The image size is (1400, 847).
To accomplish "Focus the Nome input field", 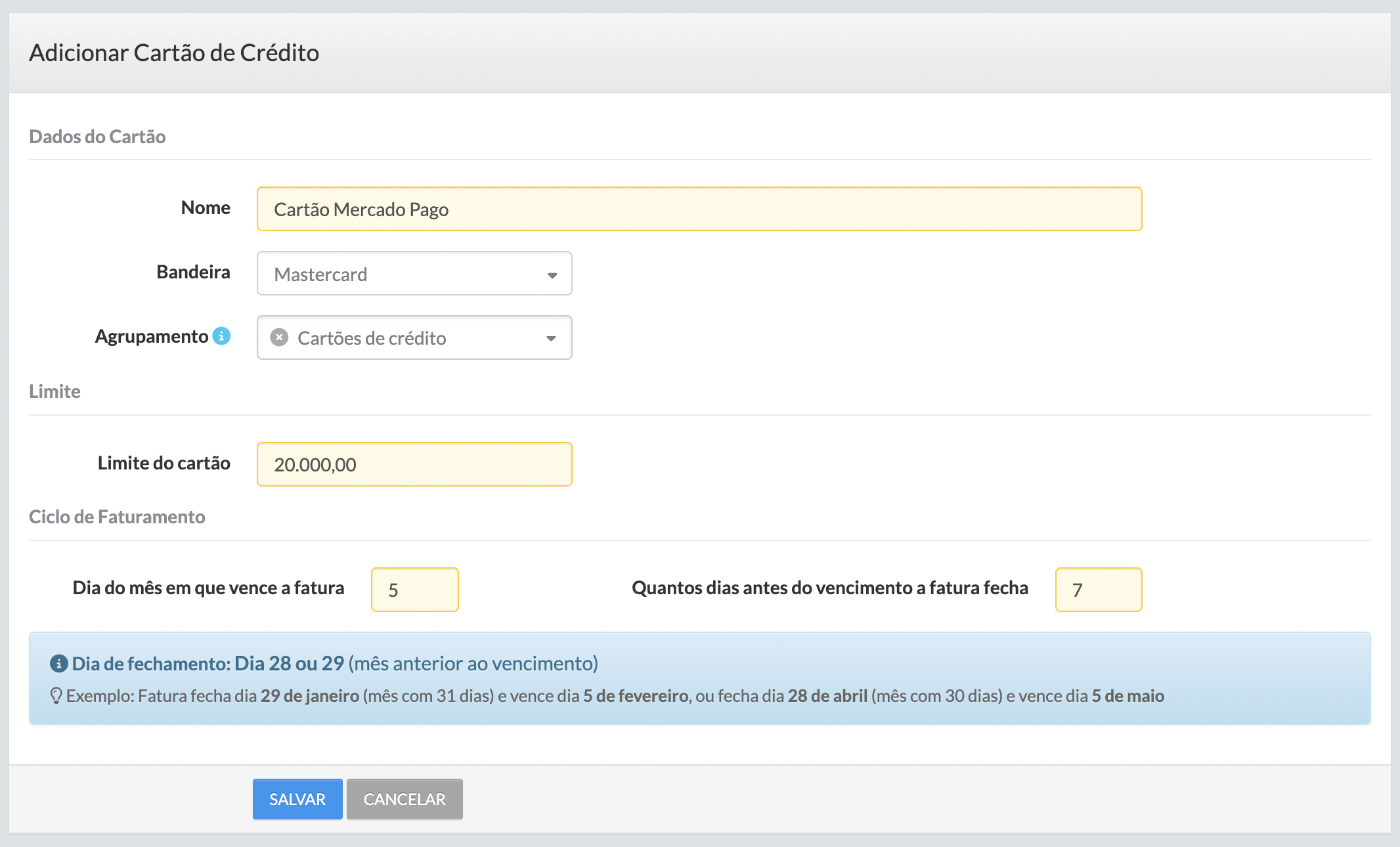I will 699,209.
